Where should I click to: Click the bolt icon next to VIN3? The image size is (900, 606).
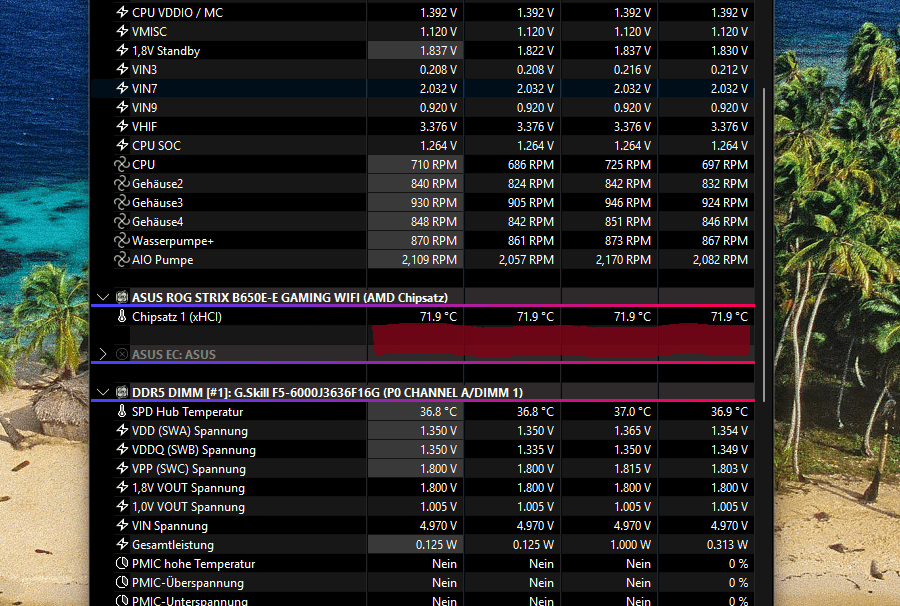tap(122, 69)
